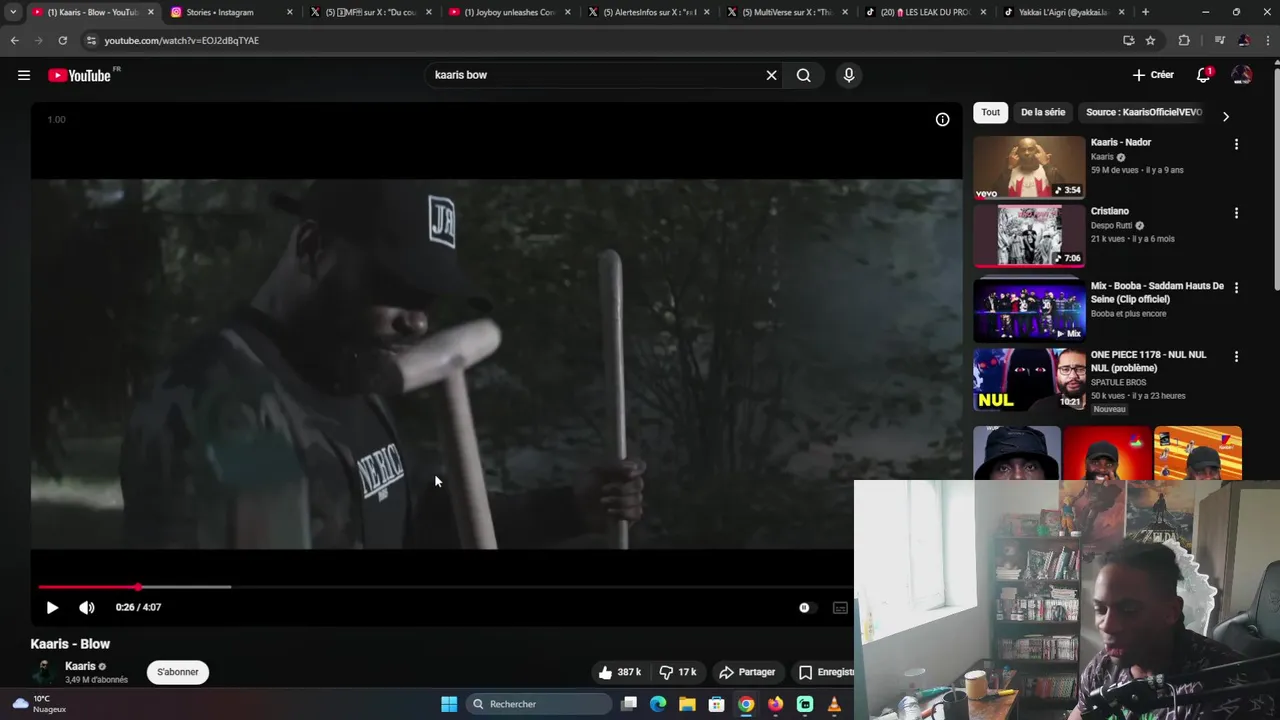Switch to the Joyboy unleashes tab
Viewport: 1280px width, 720px height.
pyautogui.click(x=510, y=12)
